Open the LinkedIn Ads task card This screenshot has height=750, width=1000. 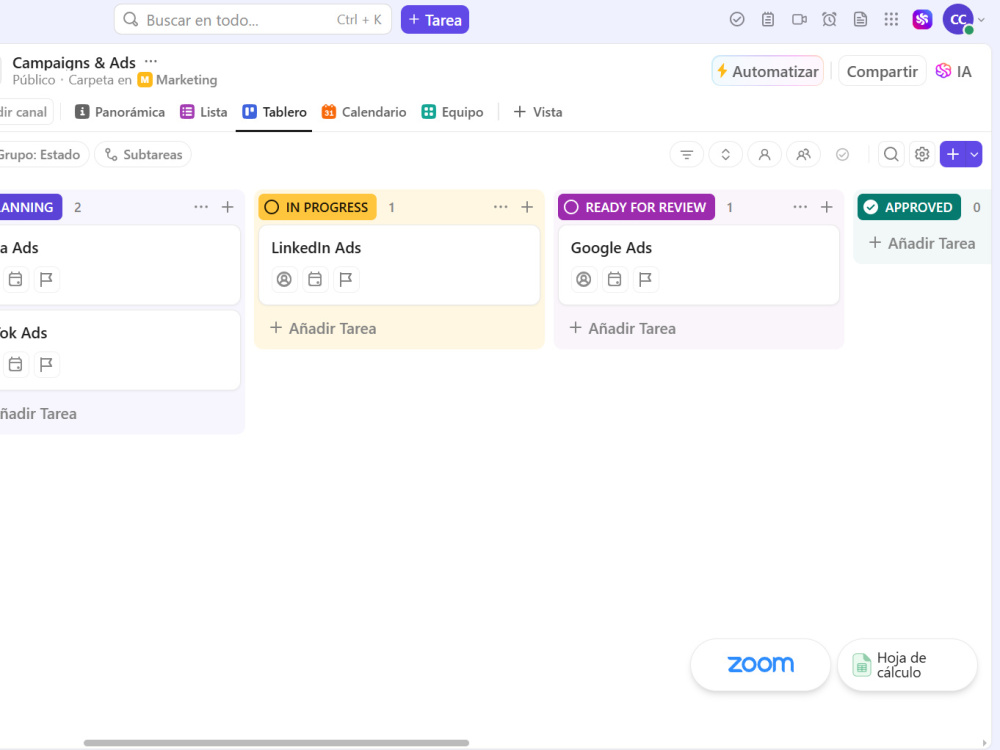pyautogui.click(x=399, y=265)
